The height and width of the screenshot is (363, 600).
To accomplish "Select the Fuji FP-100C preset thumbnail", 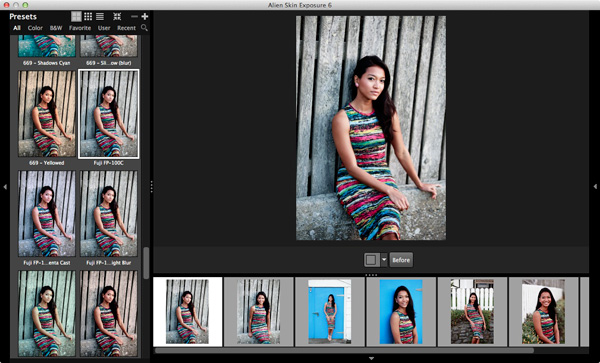I will tap(109, 114).
